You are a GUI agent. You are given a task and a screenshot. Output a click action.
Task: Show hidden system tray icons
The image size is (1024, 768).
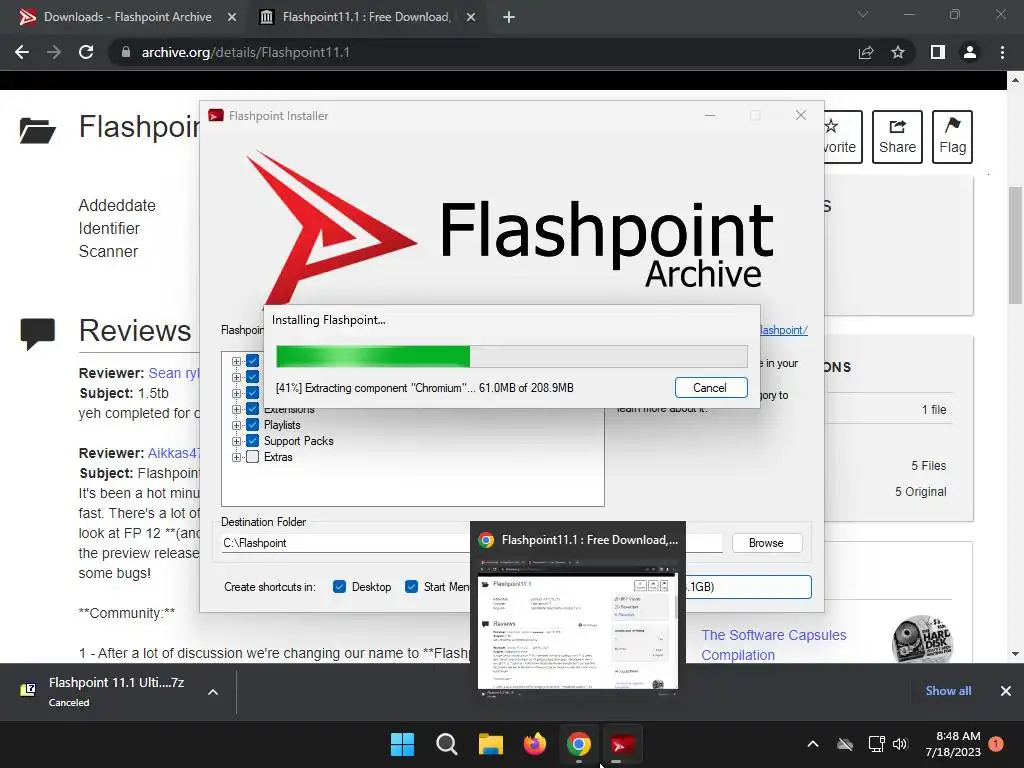pos(813,744)
